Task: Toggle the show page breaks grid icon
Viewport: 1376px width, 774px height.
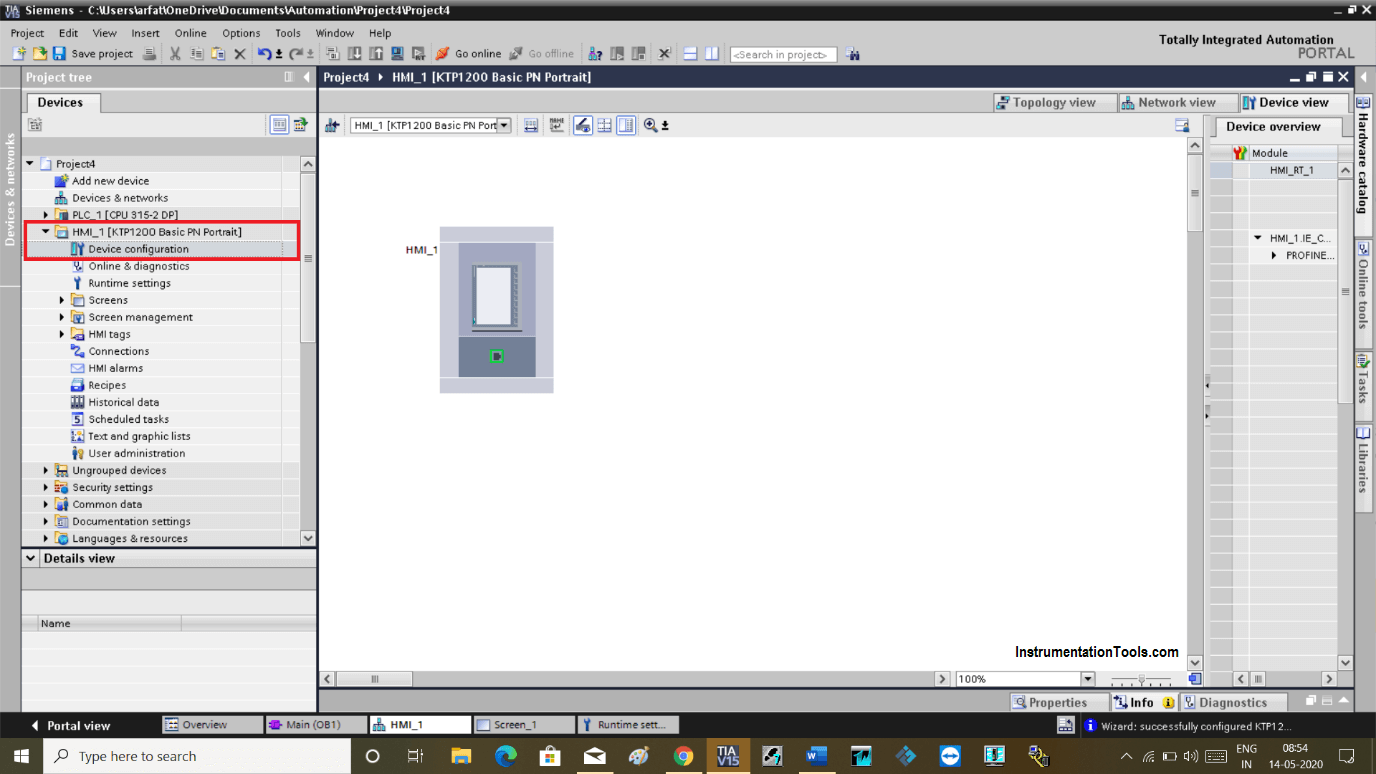Action: coord(604,125)
